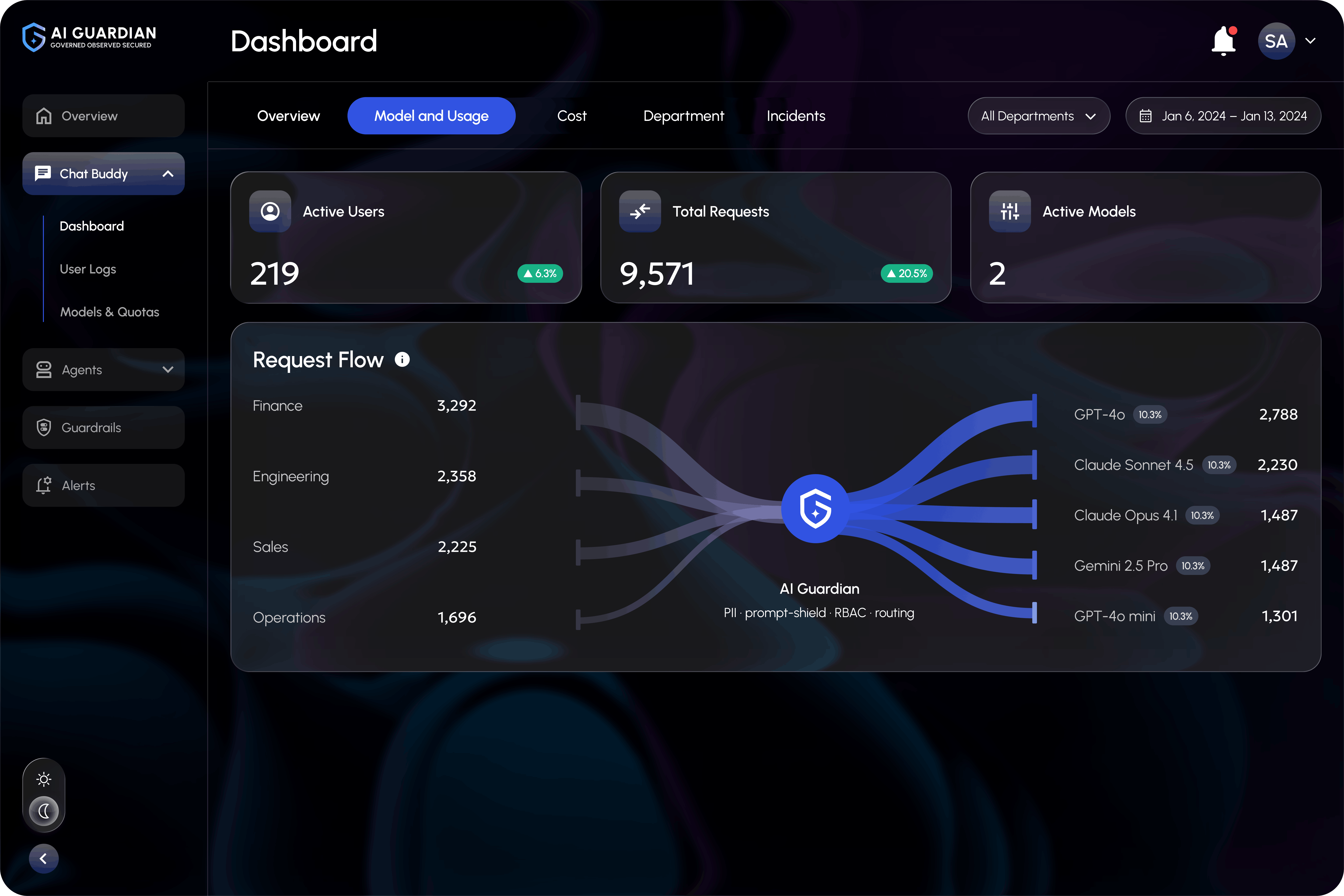Open the Incidents tab

tap(796, 116)
